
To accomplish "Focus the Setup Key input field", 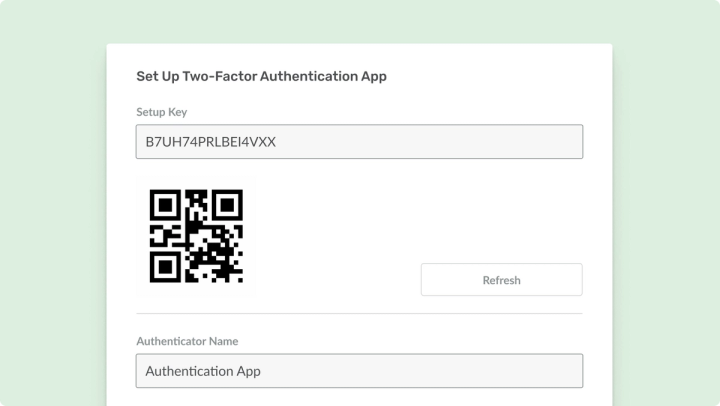I will coord(359,142).
